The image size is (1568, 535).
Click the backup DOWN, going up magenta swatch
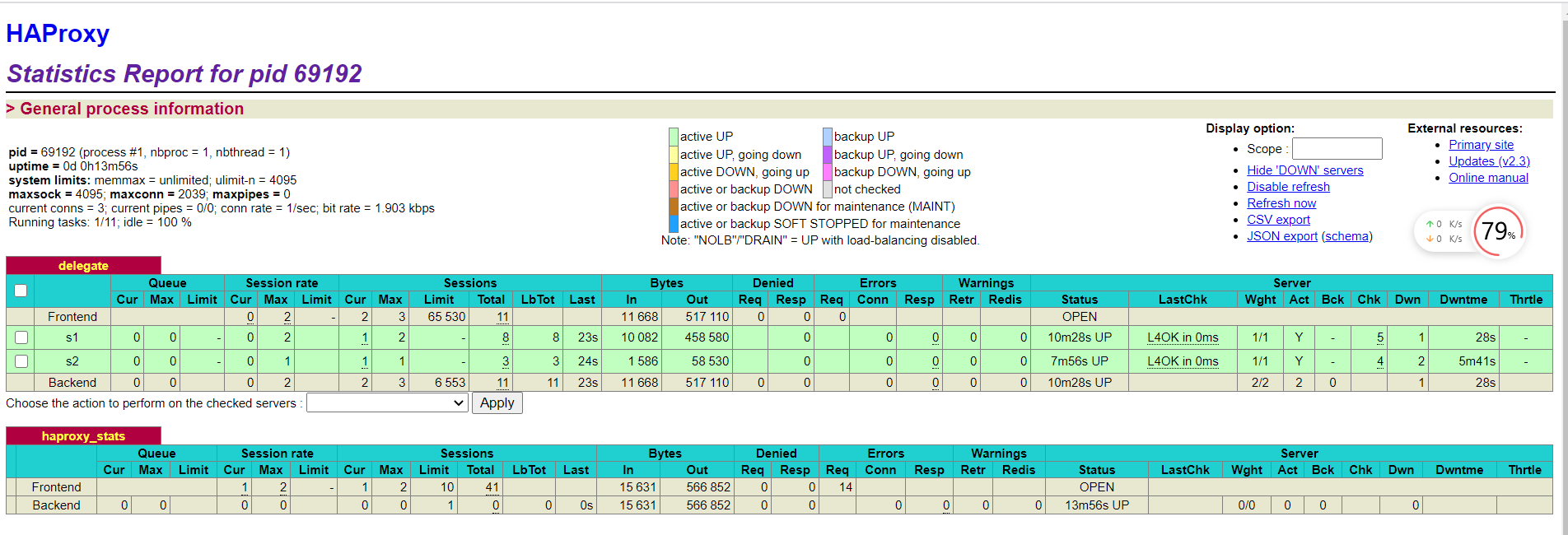[x=828, y=172]
